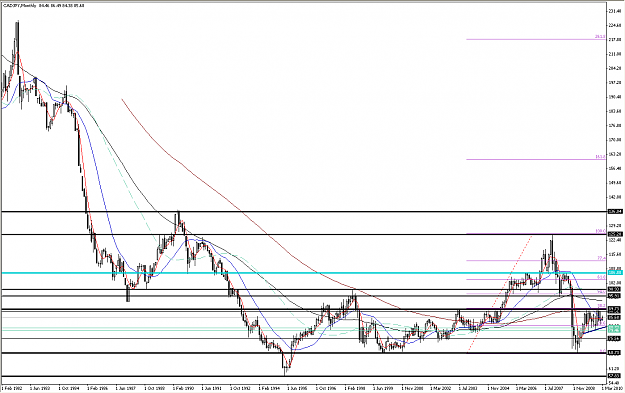Click the '1 Nov 2000' date label
Image resolution: width=625 pixels, height=393 pixels.
(412, 387)
